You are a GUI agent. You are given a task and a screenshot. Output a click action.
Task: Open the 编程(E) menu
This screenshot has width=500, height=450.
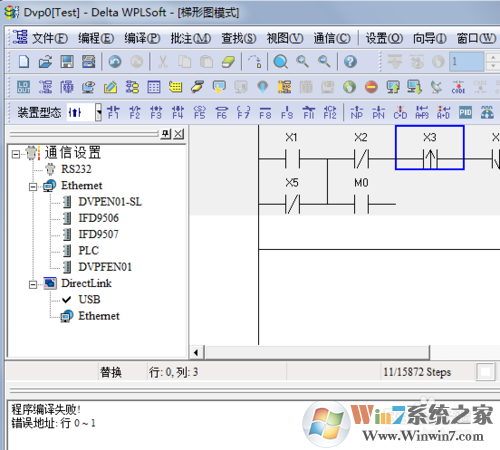(96, 38)
